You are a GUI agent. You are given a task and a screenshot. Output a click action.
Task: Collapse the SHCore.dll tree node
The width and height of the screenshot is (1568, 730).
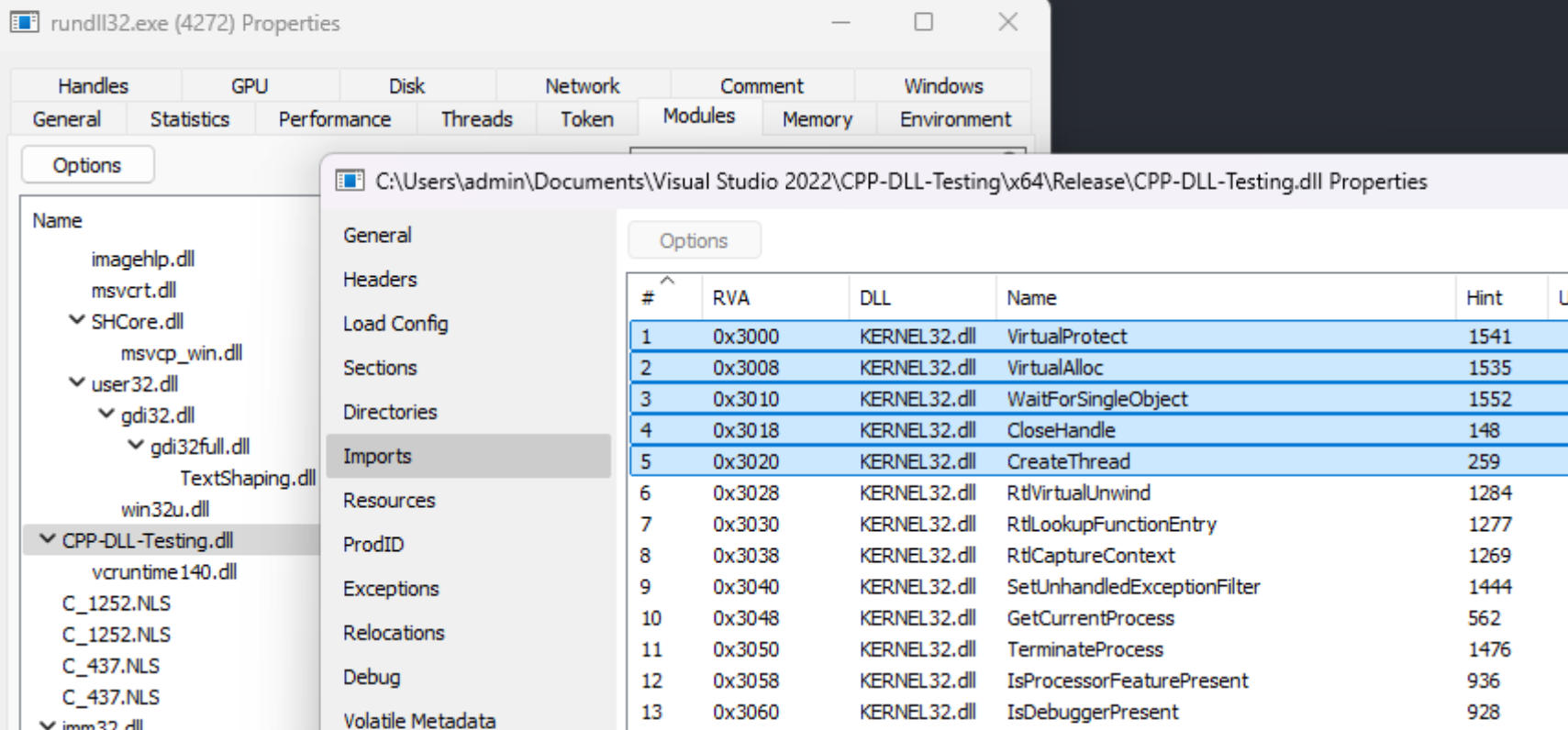76,320
